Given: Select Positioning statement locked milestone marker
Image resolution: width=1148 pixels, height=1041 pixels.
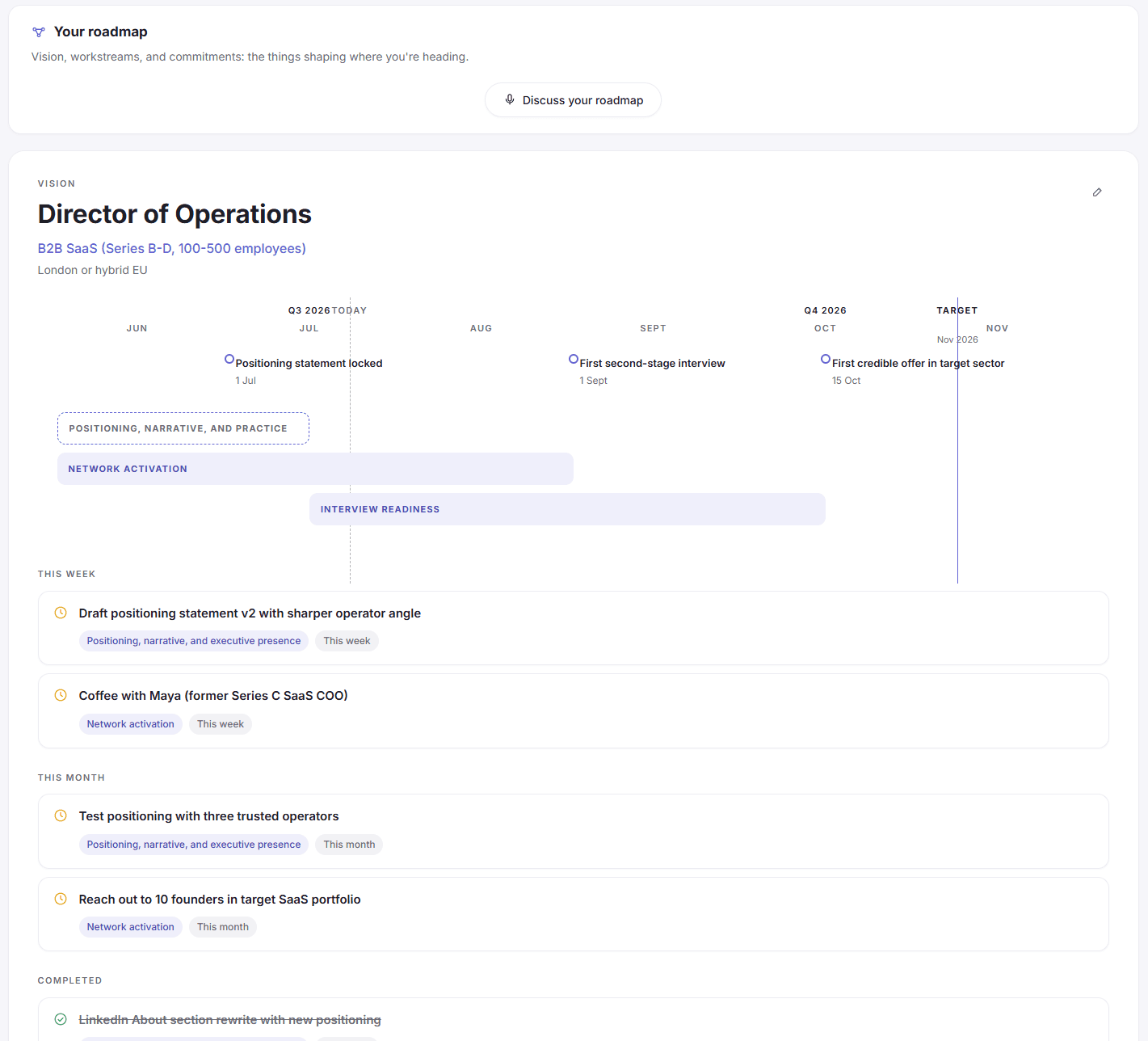Looking at the screenshot, I should pos(229,359).
